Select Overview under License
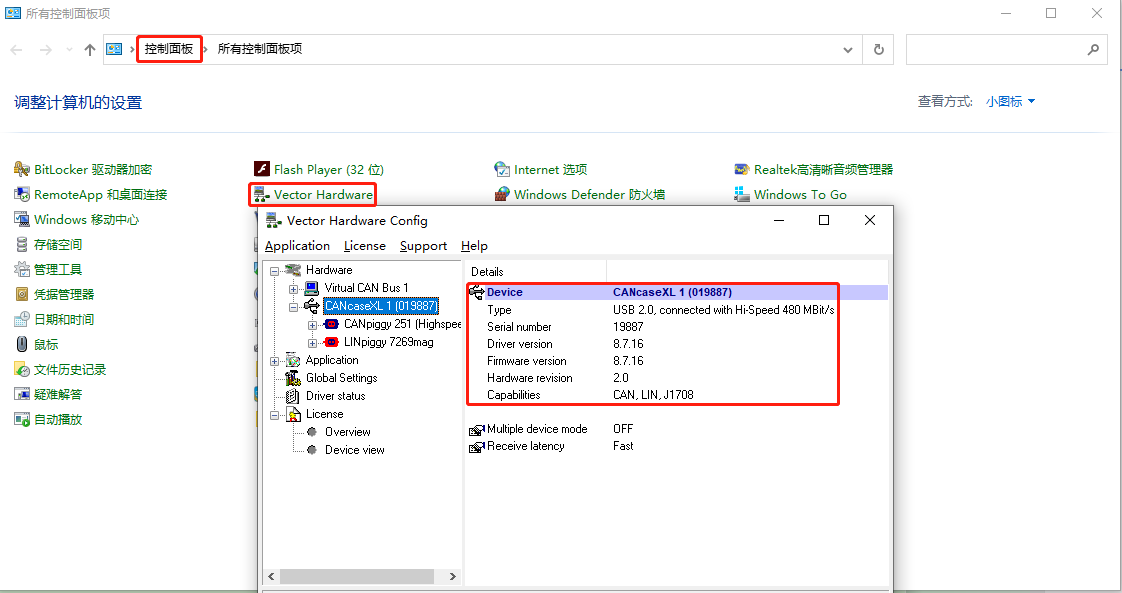This screenshot has width=1122, height=593. click(347, 432)
